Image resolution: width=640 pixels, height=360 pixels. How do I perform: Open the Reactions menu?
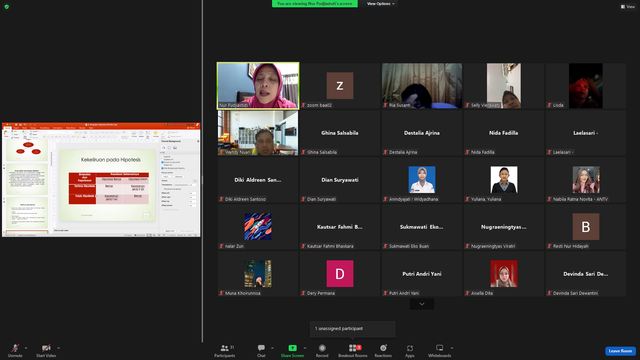(x=383, y=350)
